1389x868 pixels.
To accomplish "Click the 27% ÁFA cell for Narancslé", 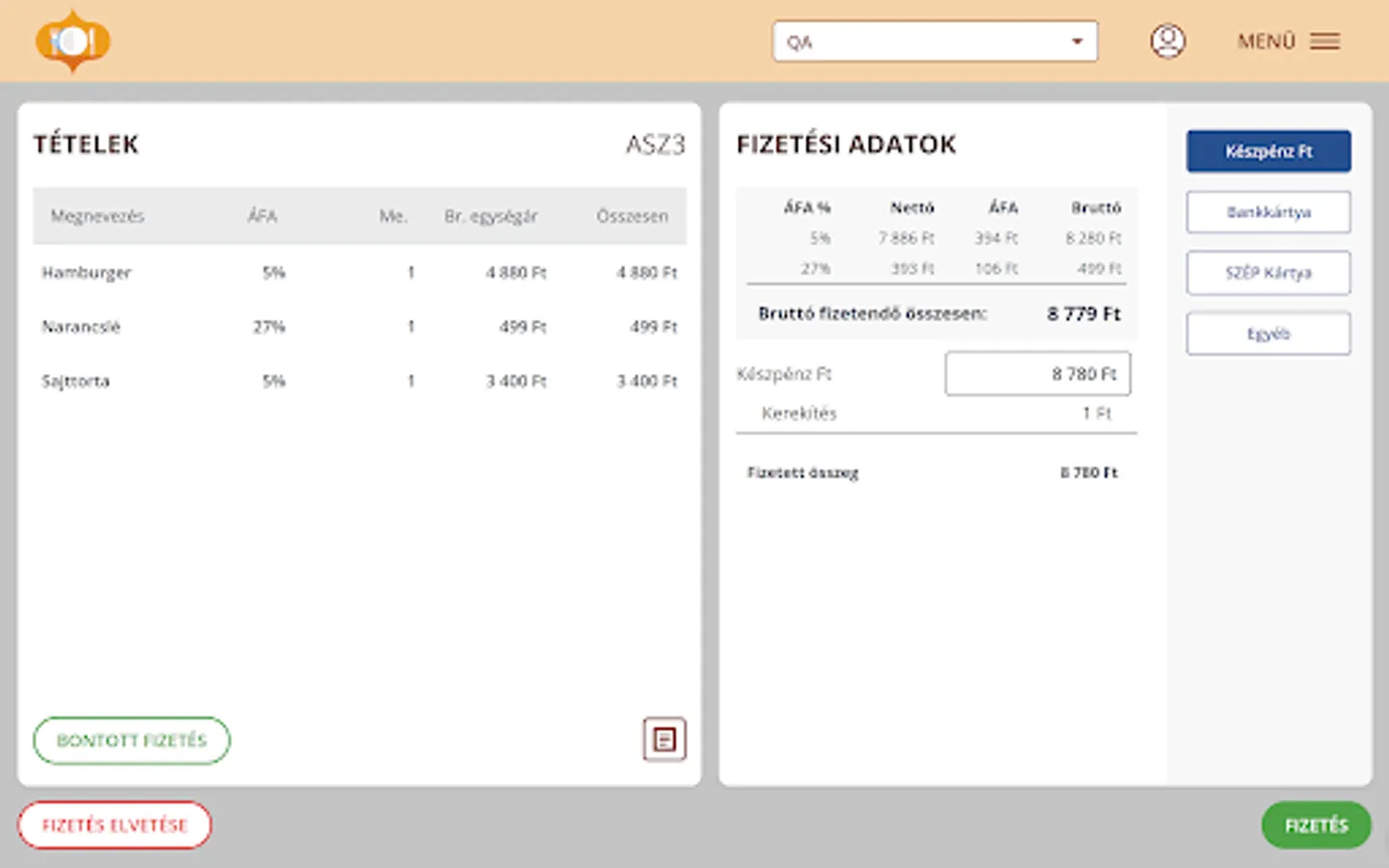I will (x=269, y=327).
